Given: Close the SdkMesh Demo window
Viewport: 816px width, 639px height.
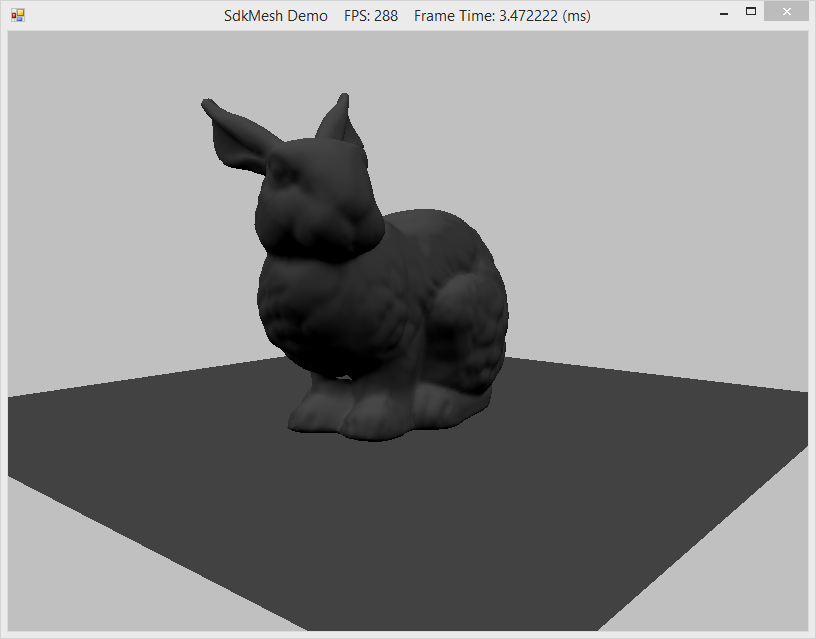Looking at the screenshot, I should click(x=785, y=12).
